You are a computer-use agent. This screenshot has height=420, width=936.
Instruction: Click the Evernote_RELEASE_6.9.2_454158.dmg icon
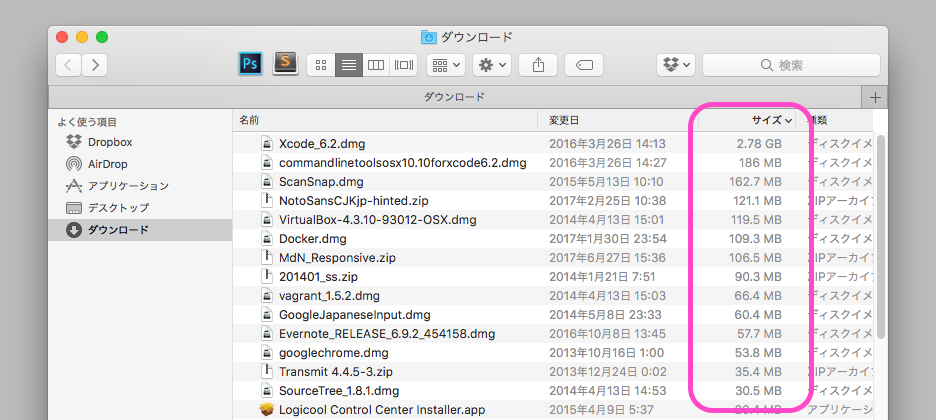tap(267, 333)
